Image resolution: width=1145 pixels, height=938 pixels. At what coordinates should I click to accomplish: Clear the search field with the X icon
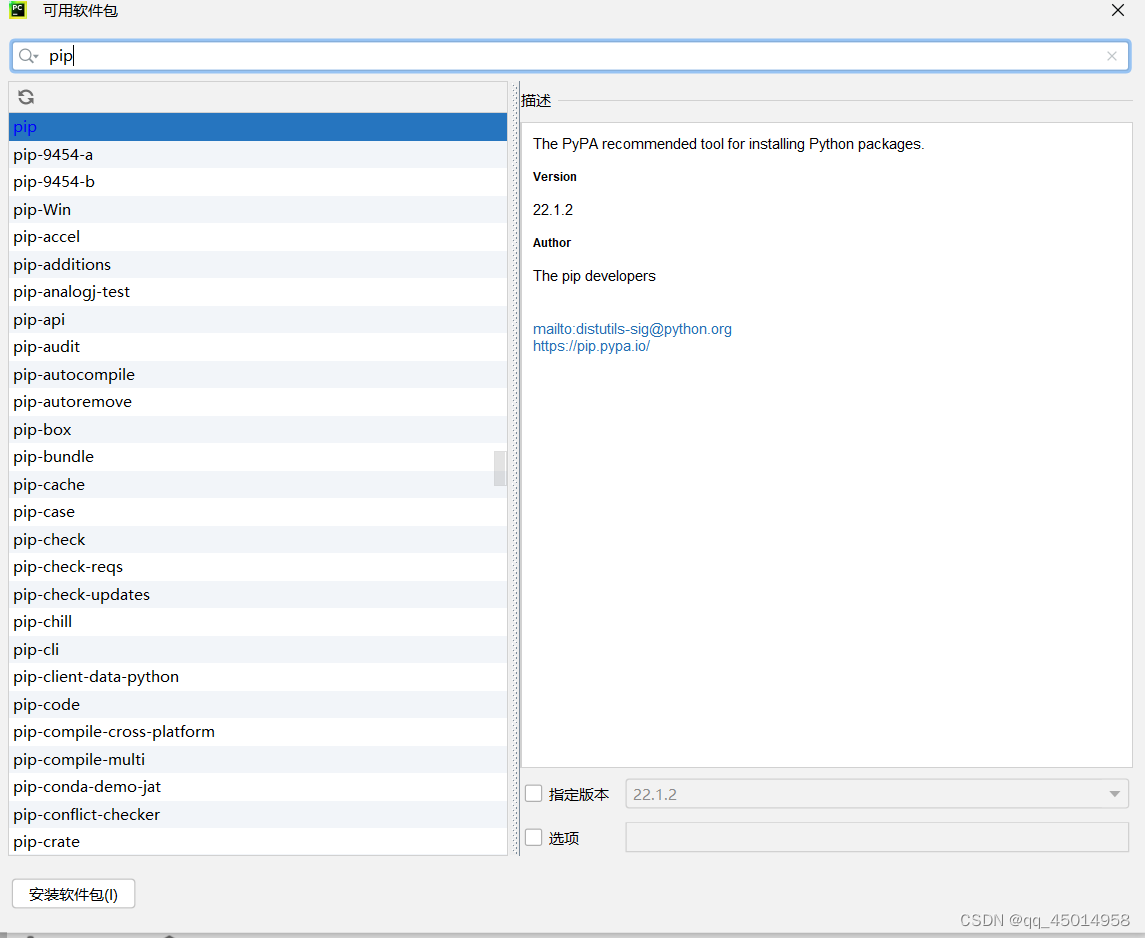(1111, 56)
